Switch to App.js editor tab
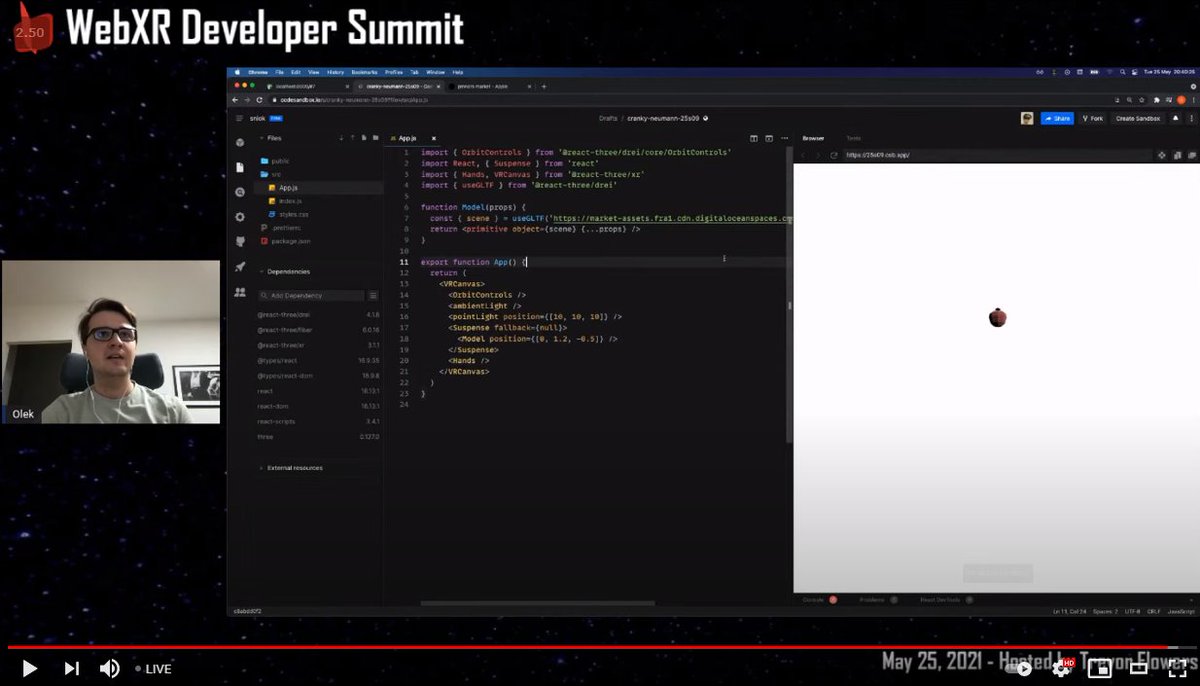Viewport: 1200px width, 686px height. pyautogui.click(x=409, y=138)
